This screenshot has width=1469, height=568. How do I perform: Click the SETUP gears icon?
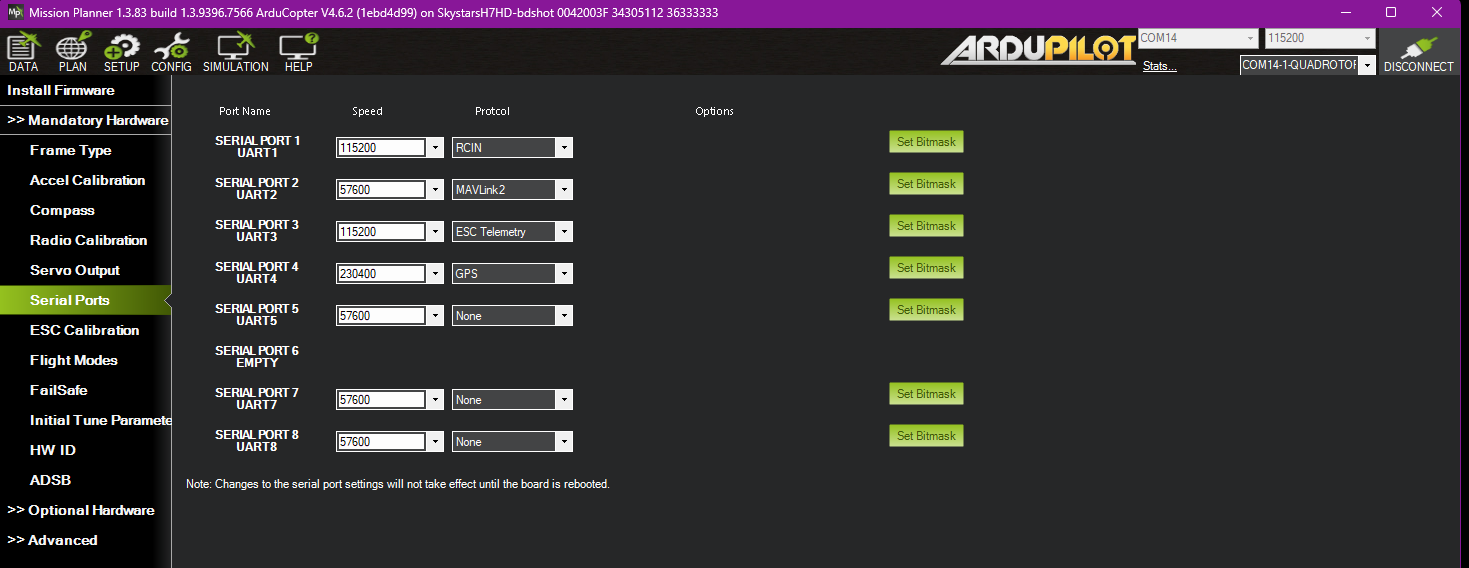tap(122, 53)
